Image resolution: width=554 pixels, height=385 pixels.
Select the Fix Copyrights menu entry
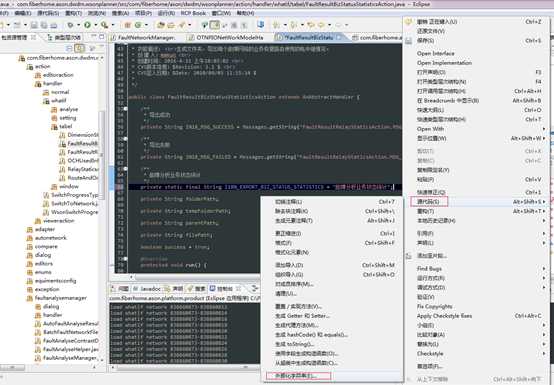coord(434,307)
